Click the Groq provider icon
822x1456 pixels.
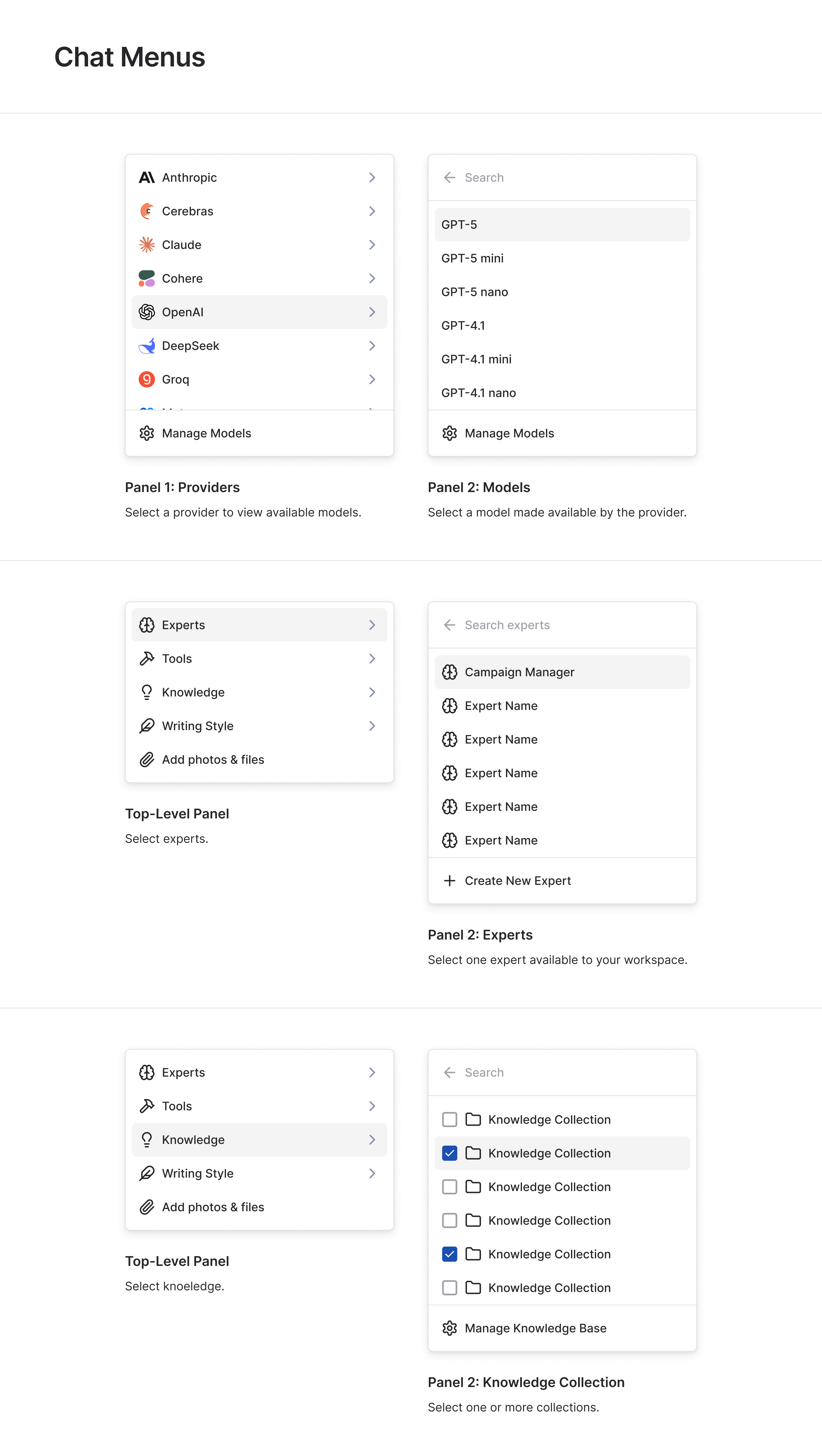(x=146, y=379)
